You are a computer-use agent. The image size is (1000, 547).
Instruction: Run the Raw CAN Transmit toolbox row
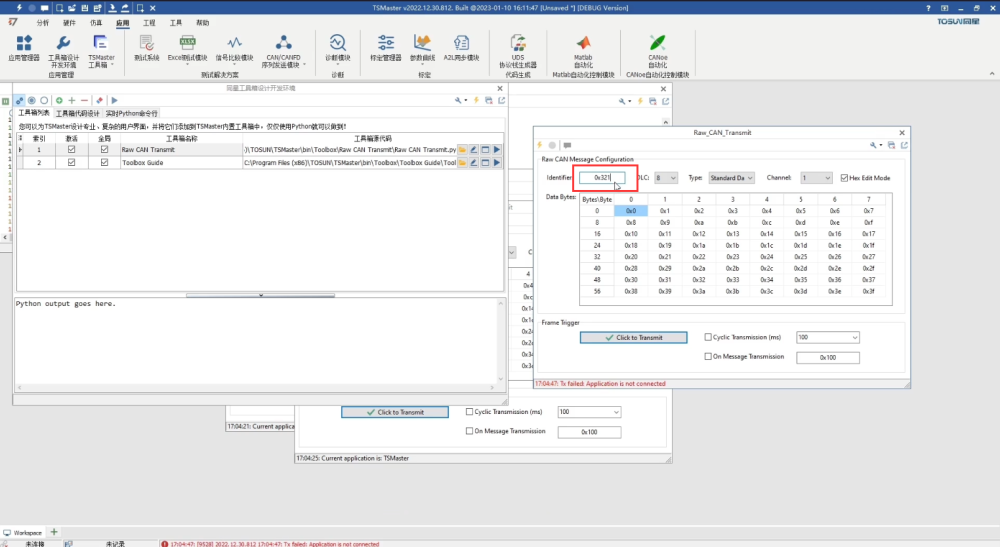pos(497,149)
